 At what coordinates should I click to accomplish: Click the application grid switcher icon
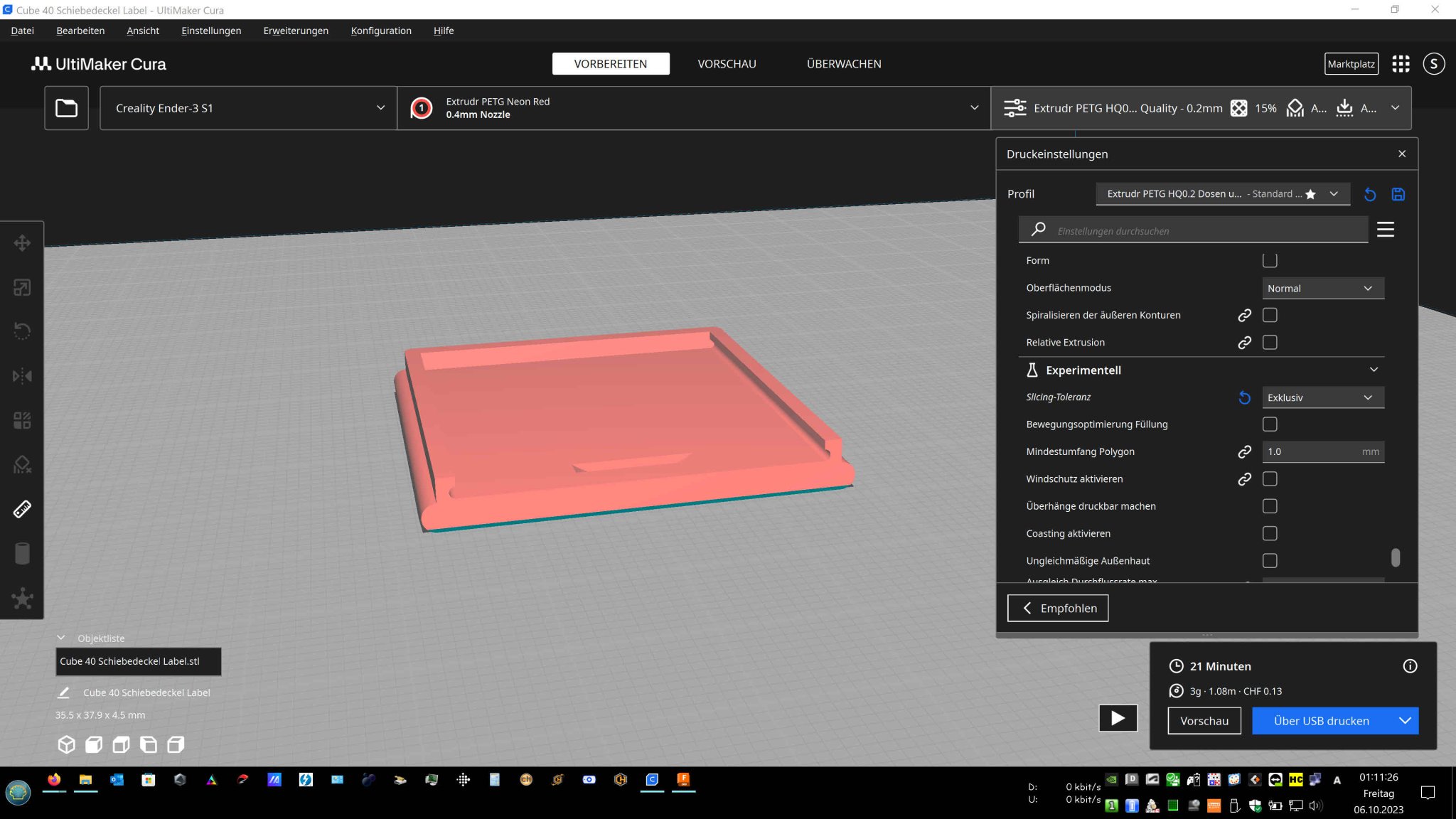click(1401, 64)
